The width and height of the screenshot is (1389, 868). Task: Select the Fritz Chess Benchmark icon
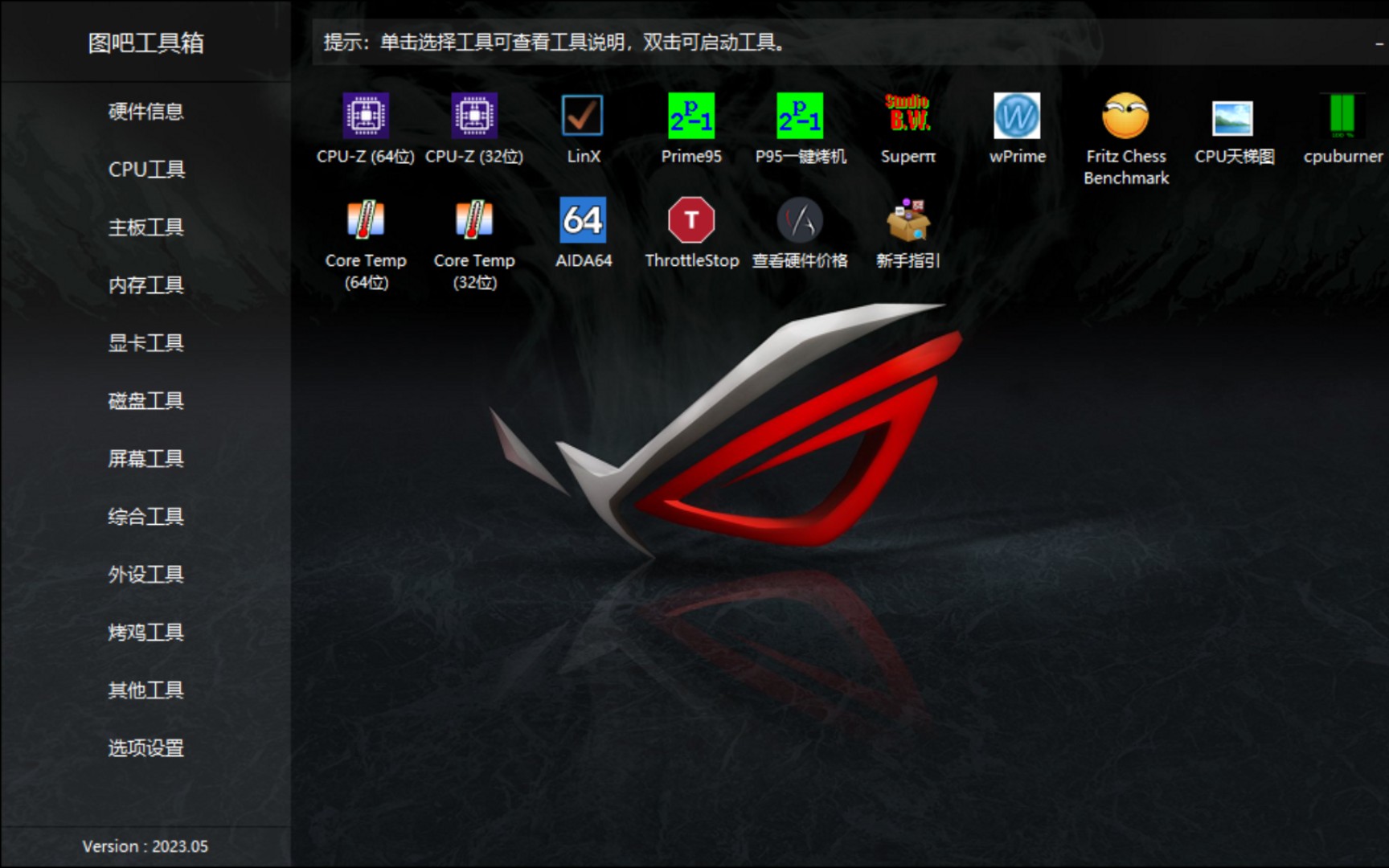pyautogui.click(x=1125, y=116)
